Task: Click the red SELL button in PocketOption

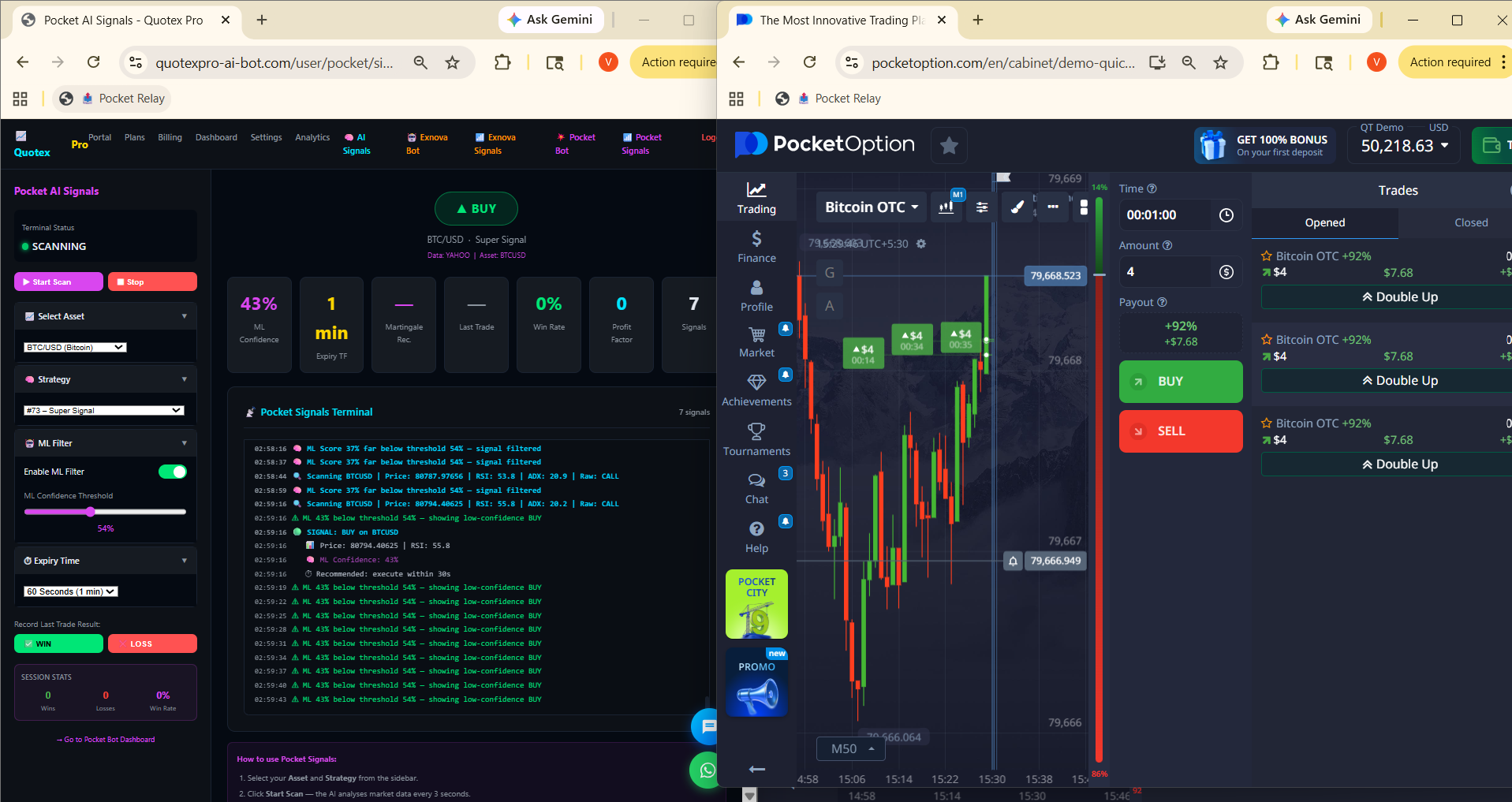Action: (x=1181, y=431)
